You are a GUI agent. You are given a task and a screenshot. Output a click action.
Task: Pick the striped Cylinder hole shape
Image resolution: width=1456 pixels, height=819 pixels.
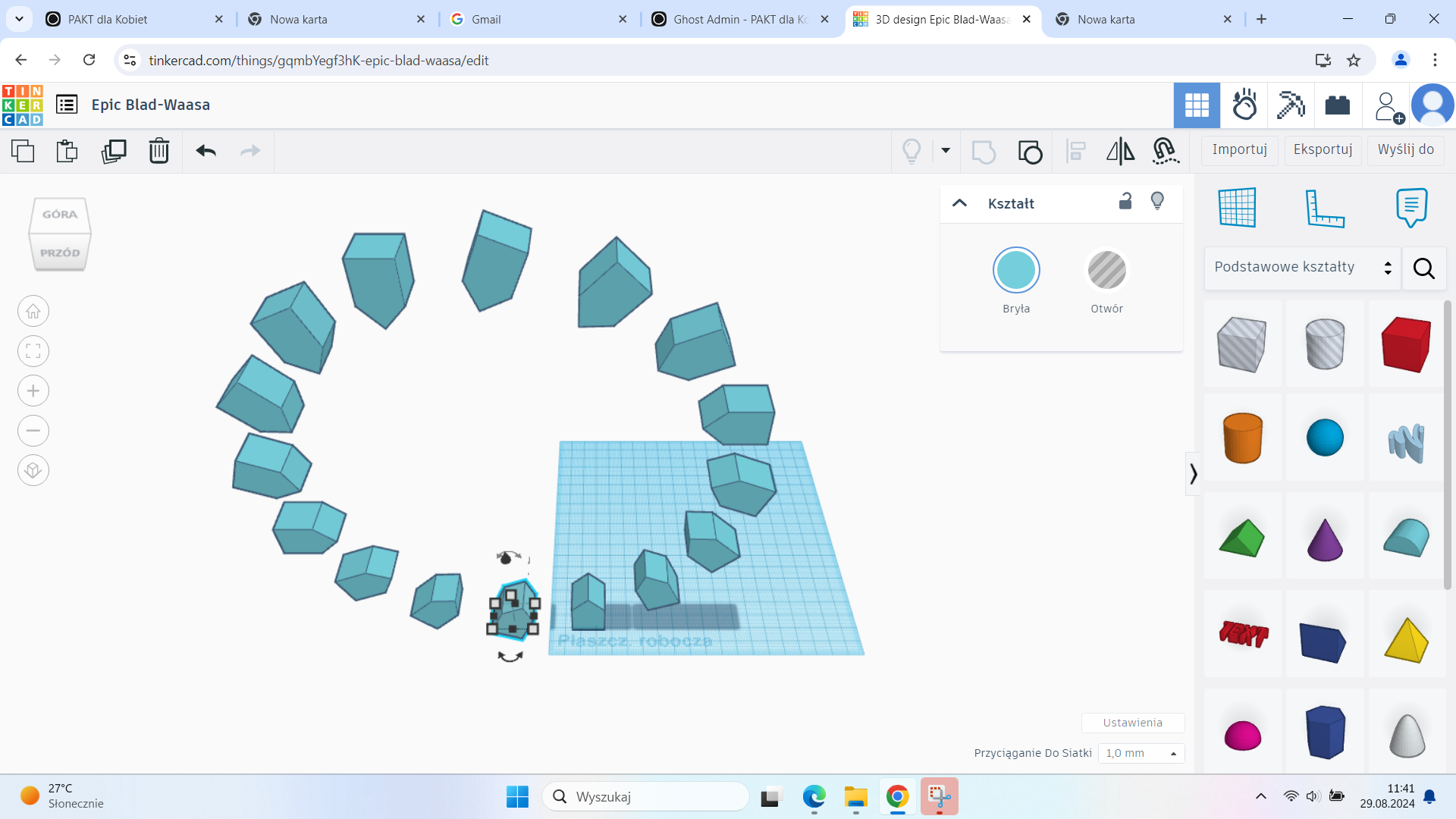pos(1325,344)
